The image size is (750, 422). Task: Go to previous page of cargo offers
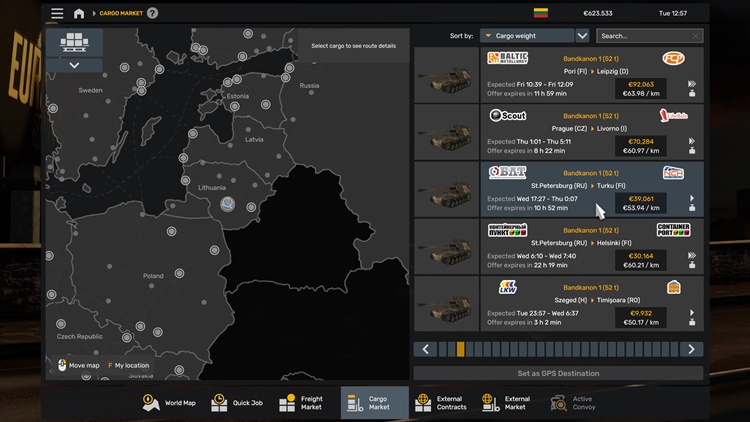pos(426,349)
